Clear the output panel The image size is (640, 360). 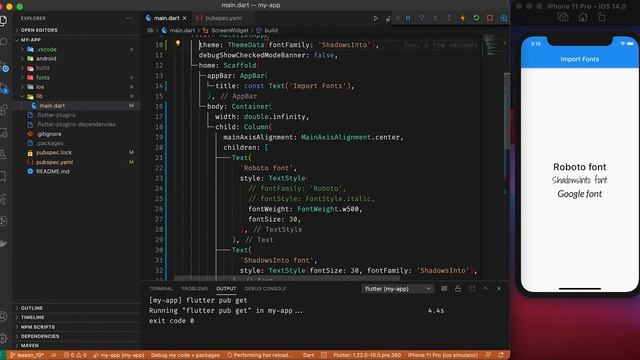pyautogui.click(x=444, y=289)
